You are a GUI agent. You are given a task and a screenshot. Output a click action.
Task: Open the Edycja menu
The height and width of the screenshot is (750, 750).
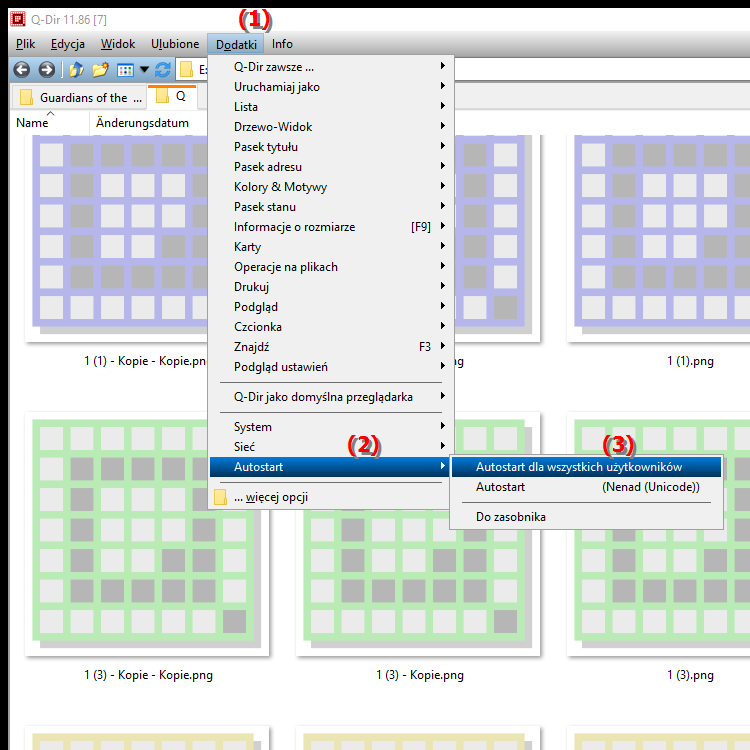point(68,44)
